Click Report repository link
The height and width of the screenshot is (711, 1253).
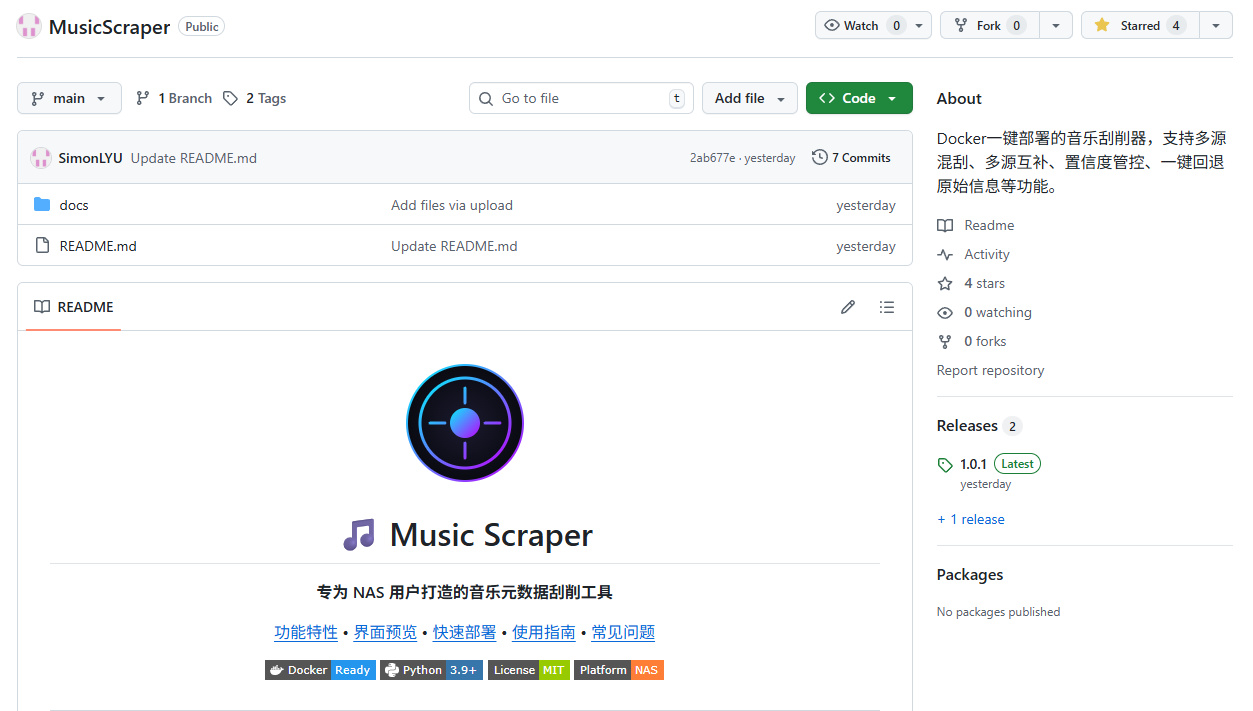[x=990, y=370]
